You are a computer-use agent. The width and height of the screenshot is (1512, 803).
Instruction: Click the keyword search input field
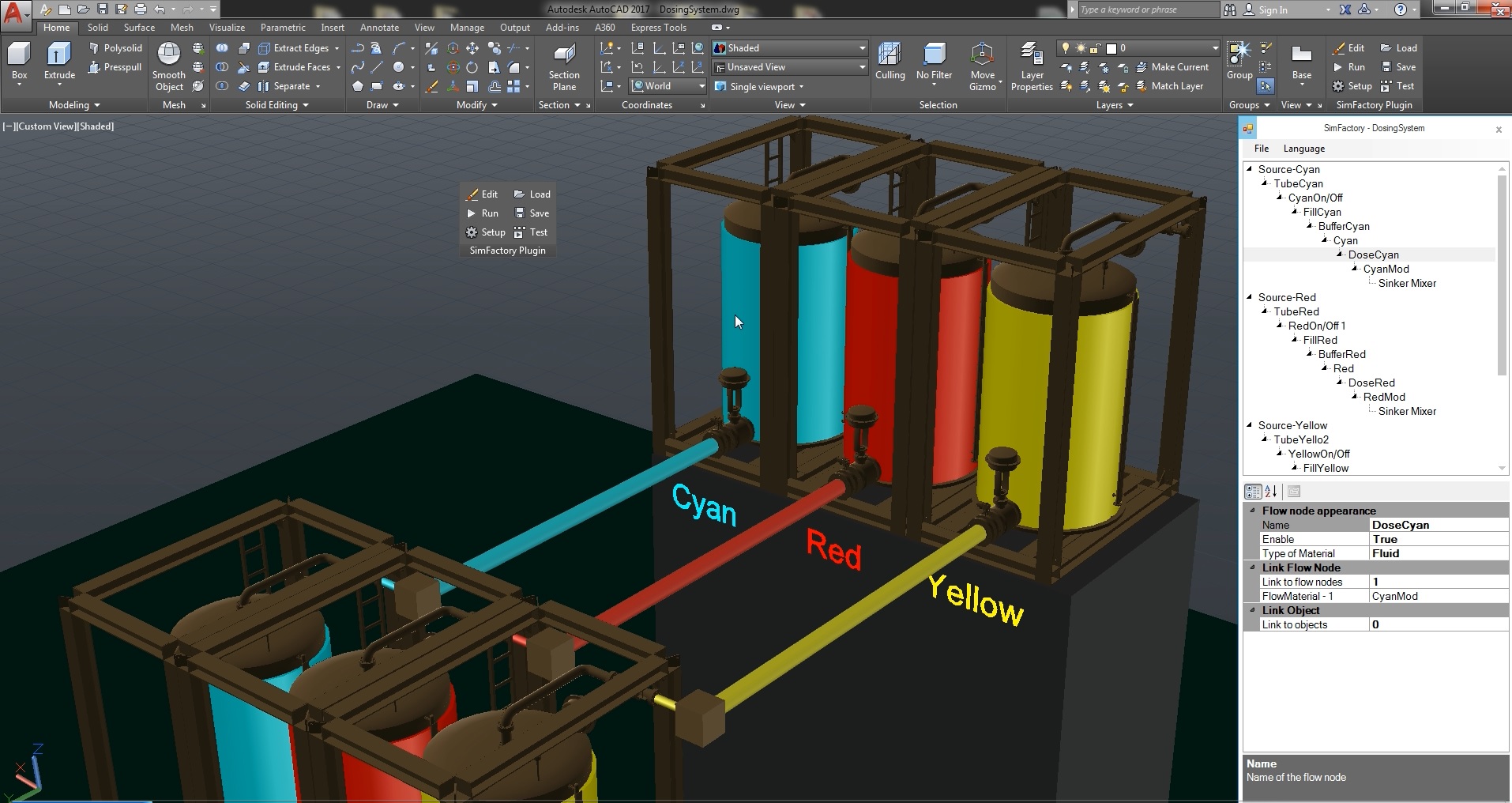(x=1147, y=9)
